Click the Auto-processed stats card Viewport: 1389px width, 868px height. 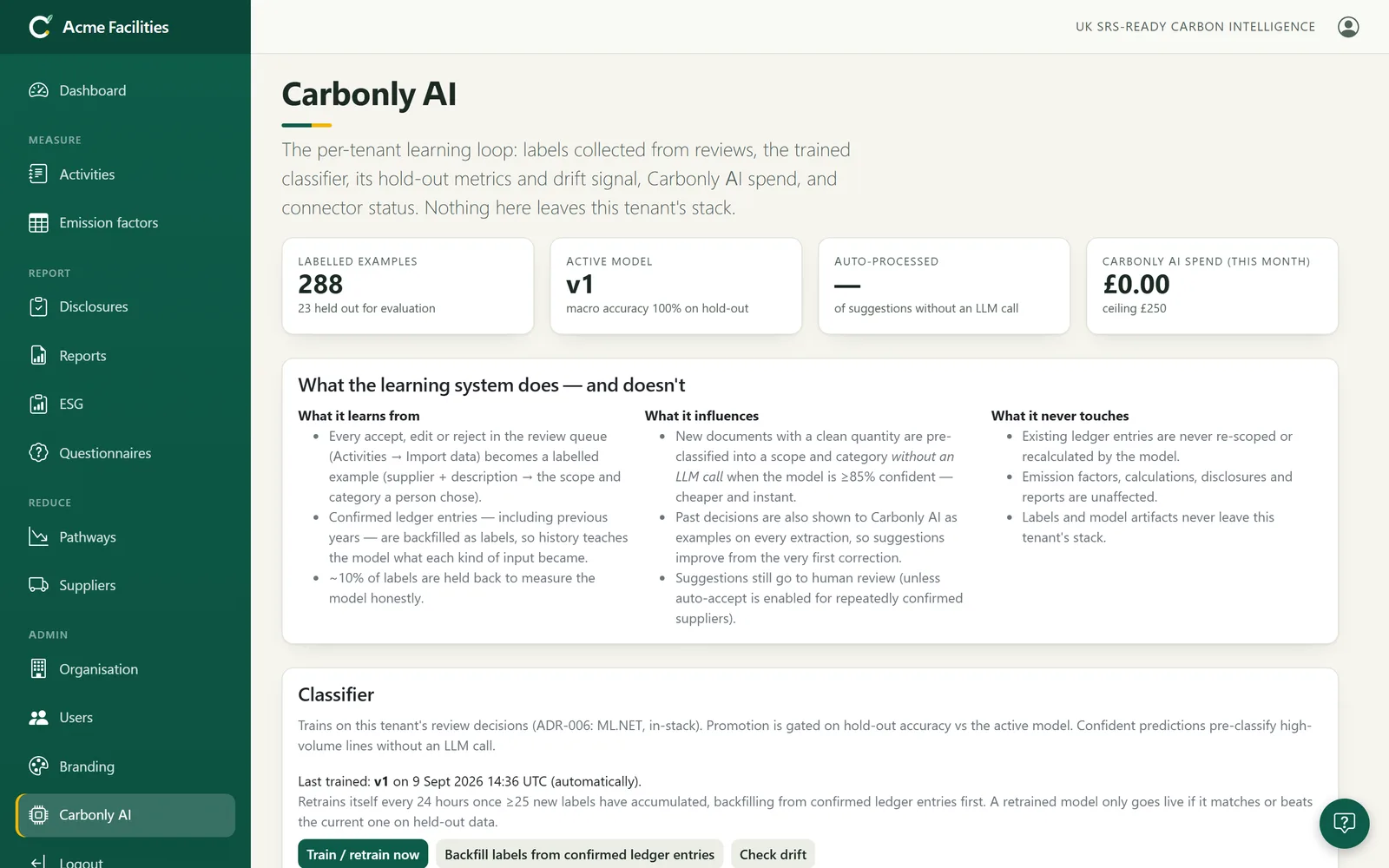point(945,286)
